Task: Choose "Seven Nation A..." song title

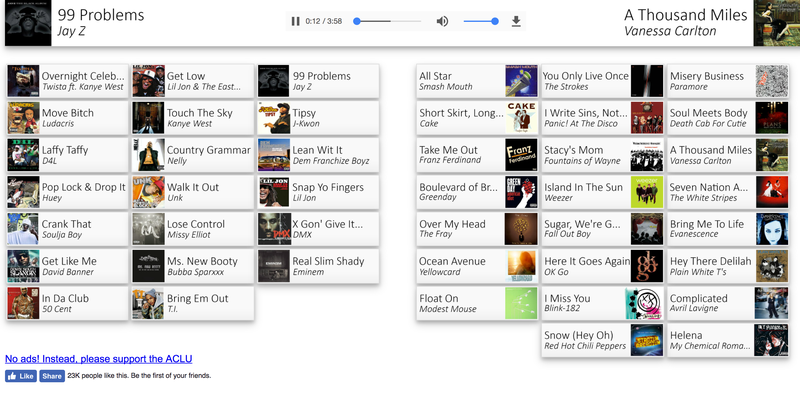Action: 709,187
